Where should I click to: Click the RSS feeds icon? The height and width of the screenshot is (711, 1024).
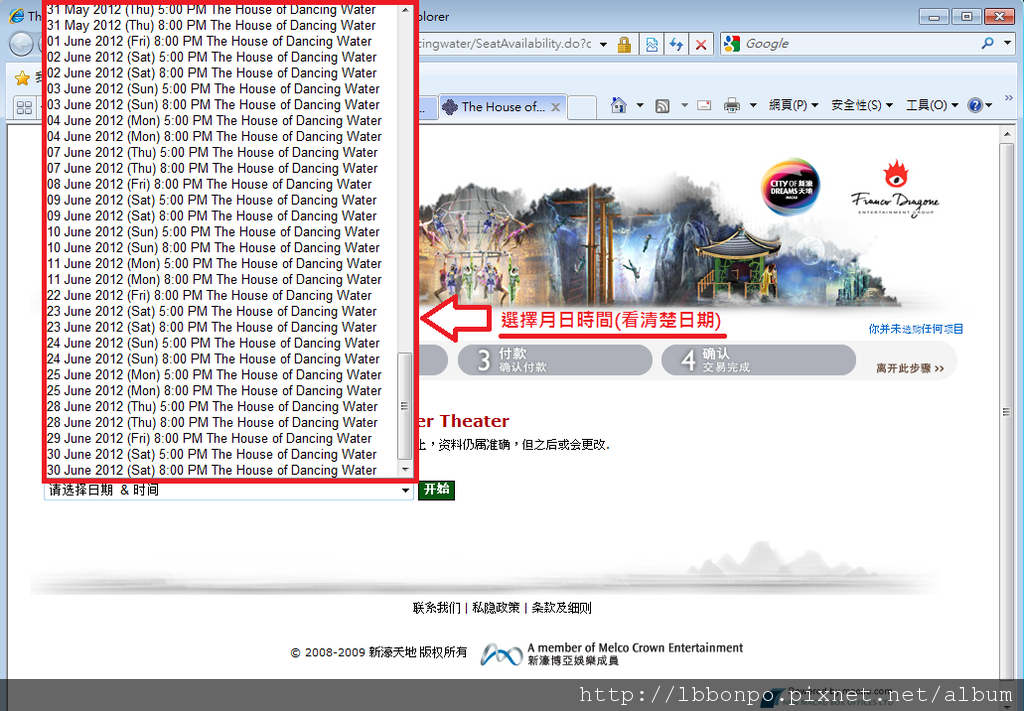coord(662,106)
